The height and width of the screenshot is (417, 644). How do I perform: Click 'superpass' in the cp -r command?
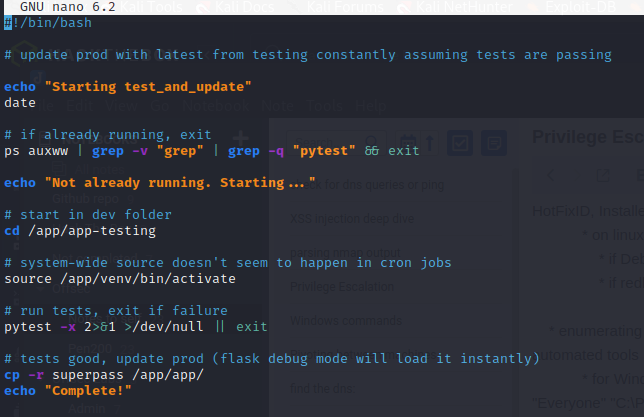[88, 375]
